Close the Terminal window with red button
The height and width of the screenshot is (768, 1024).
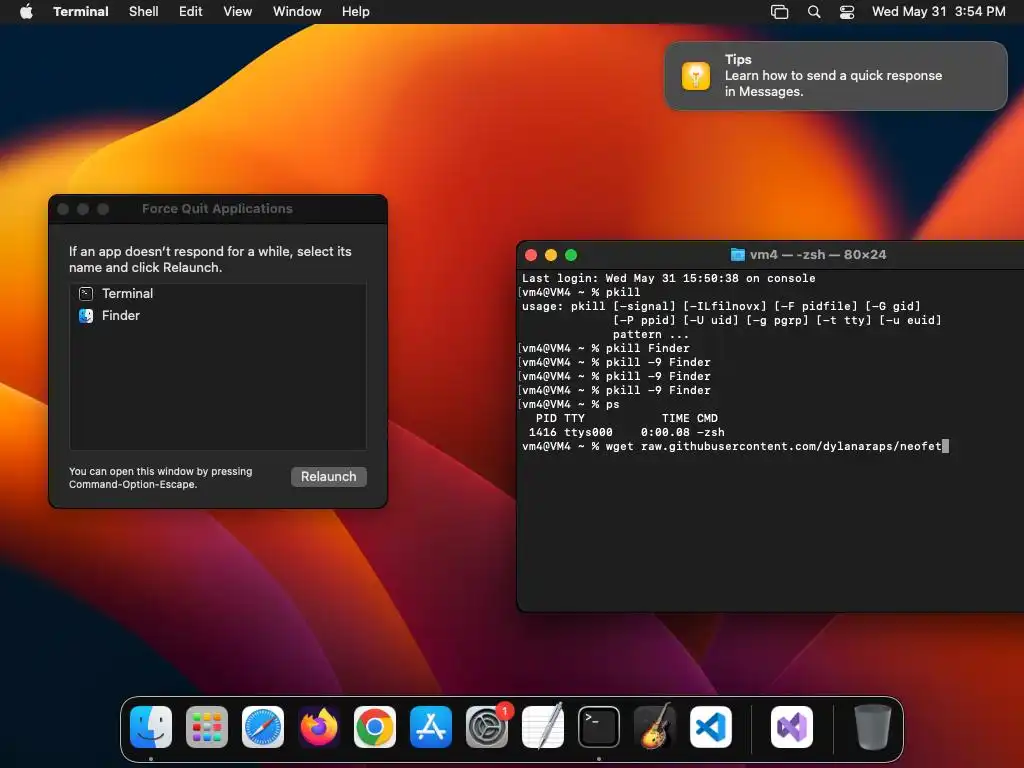pos(531,255)
